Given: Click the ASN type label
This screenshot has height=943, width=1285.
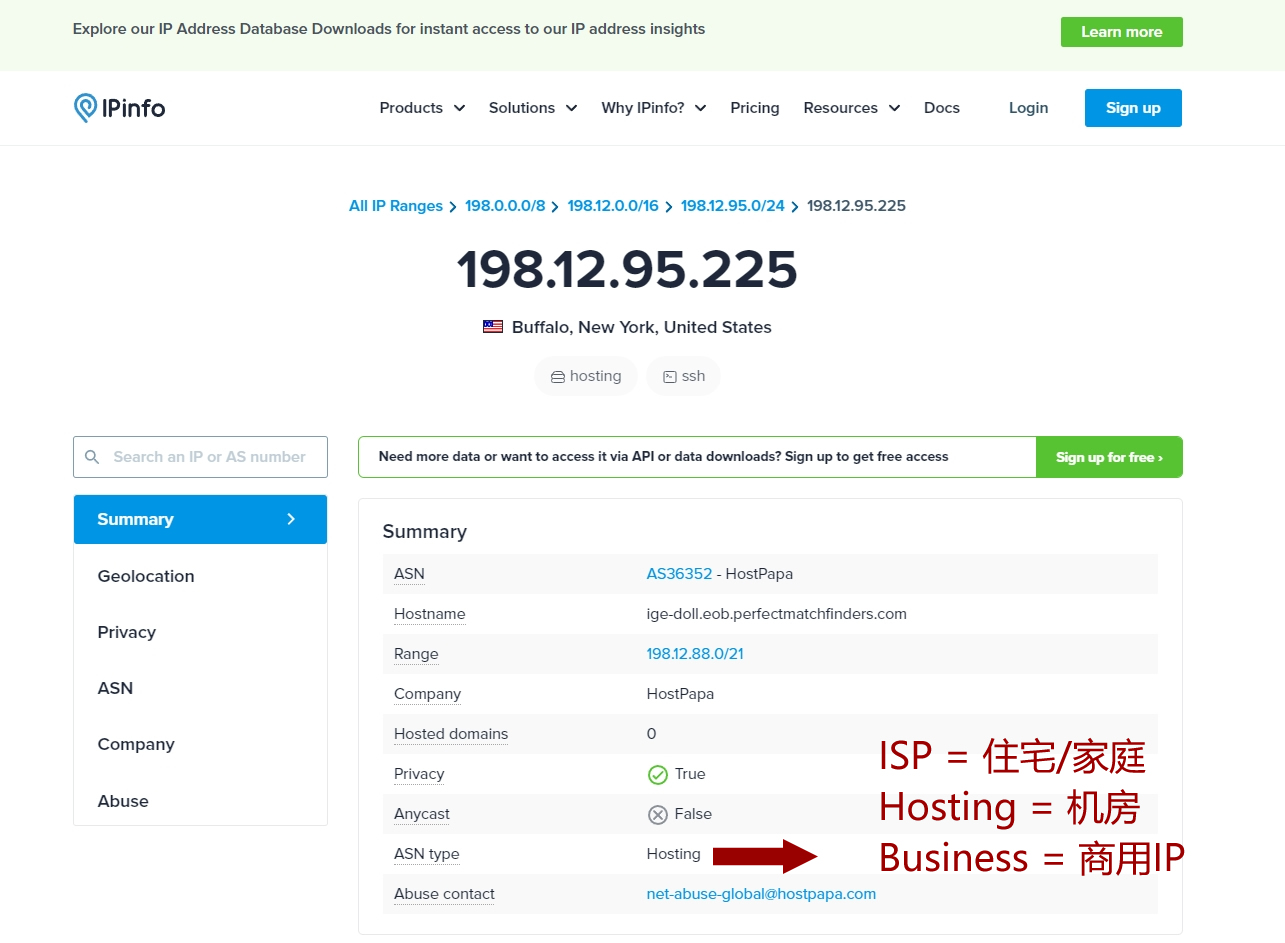Looking at the screenshot, I should point(427,854).
